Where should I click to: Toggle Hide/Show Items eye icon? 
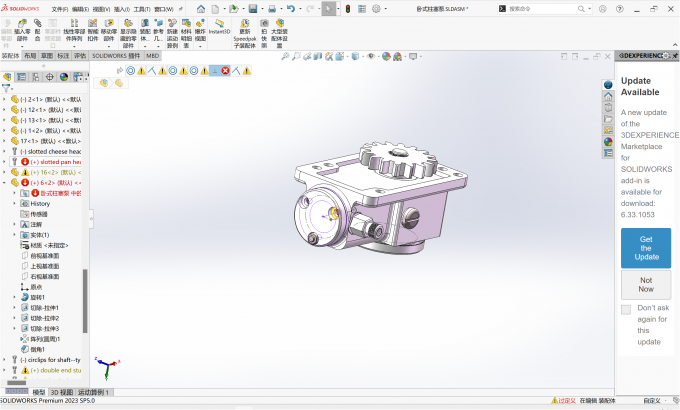370,56
